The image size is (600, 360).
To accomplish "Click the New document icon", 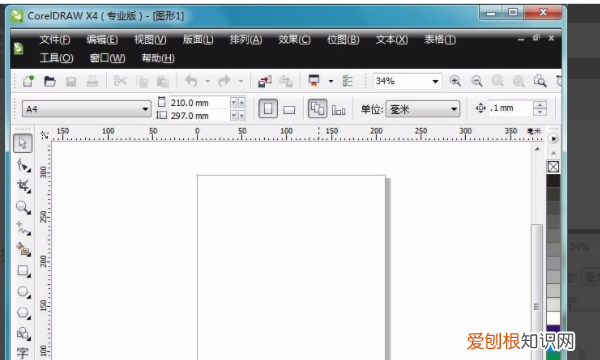I will click(28, 81).
